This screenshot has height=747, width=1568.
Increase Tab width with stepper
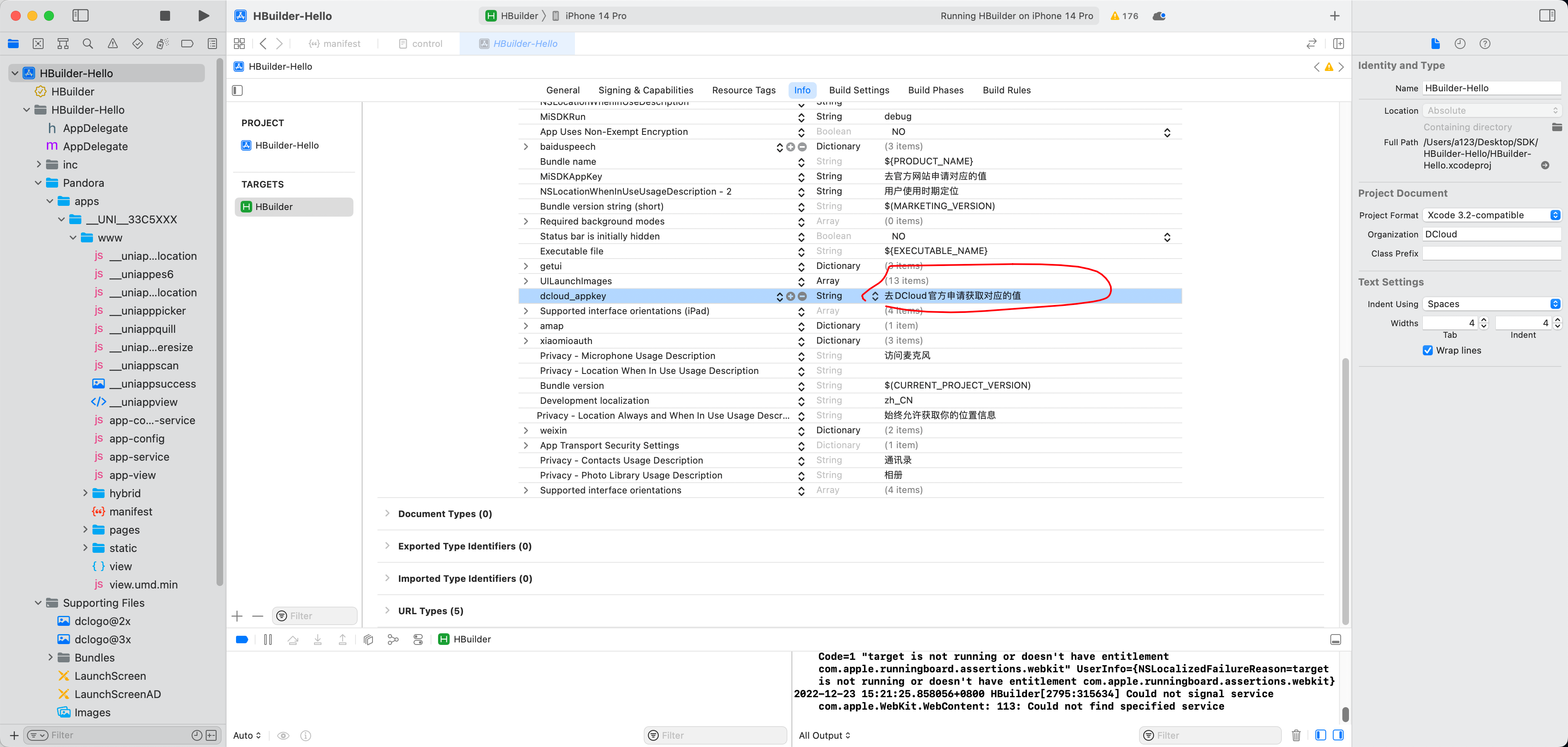(1483, 320)
